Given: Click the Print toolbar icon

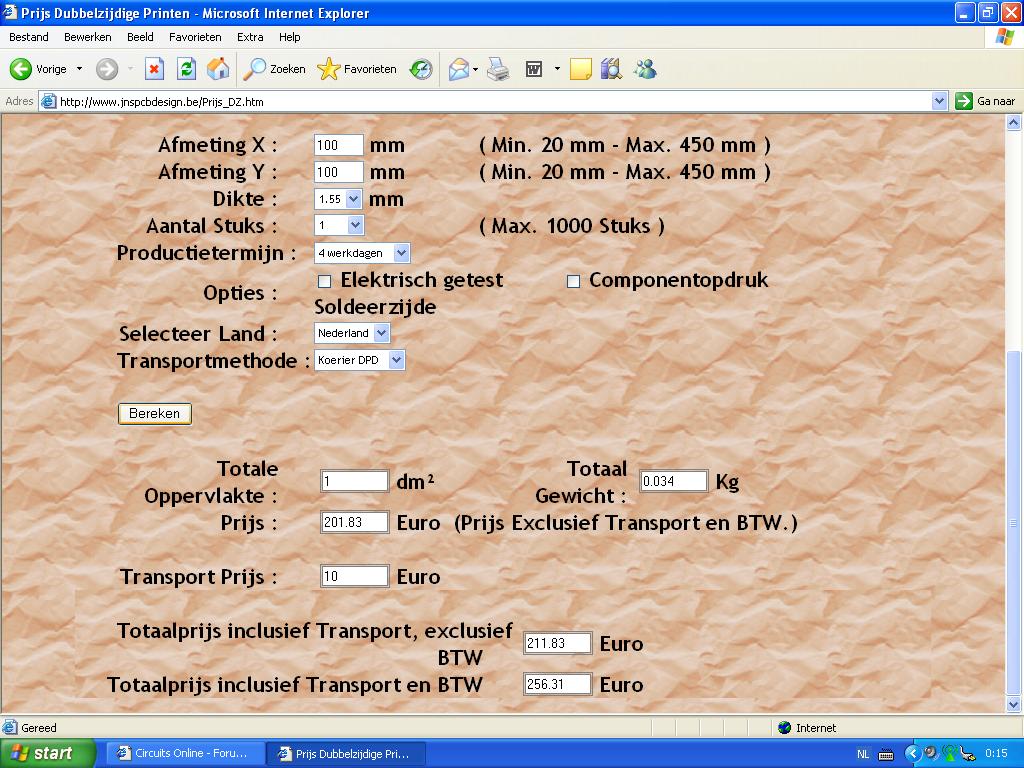Looking at the screenshot, I should (498, 69).
